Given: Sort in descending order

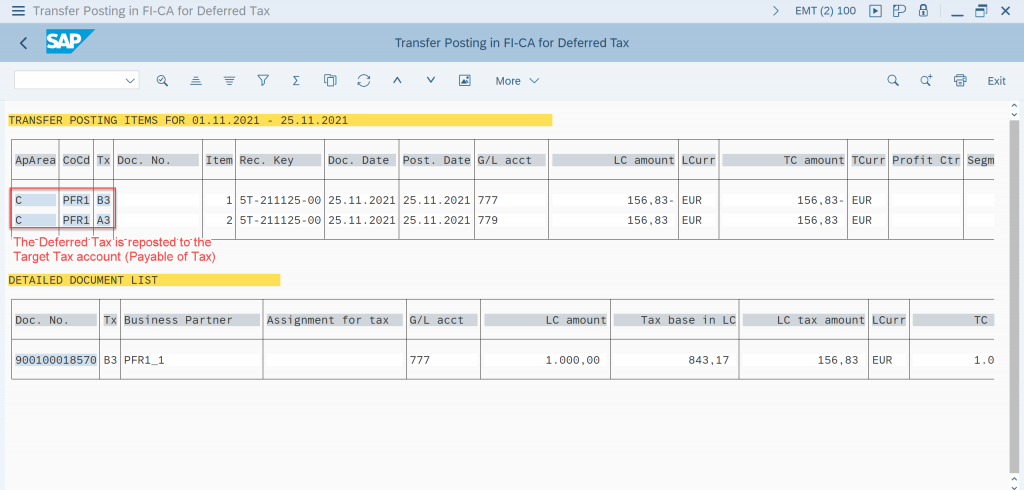Looking at the screenshot, I should tap(229, 80).
